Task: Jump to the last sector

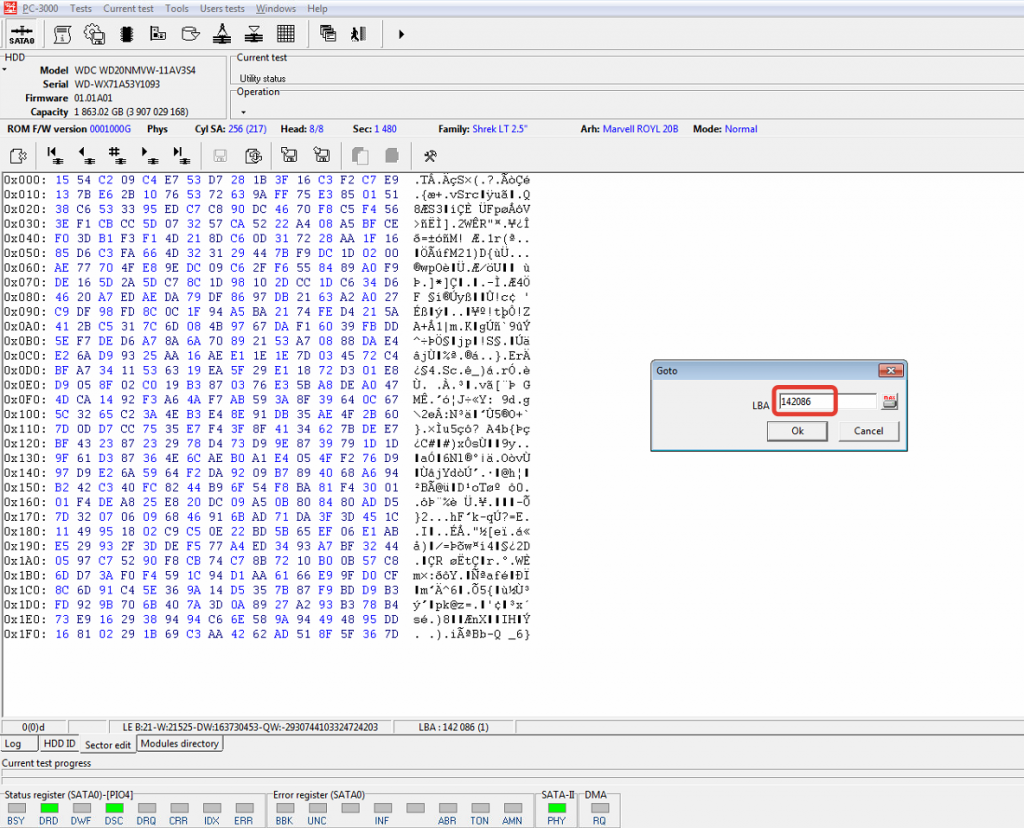Action: coord(181,155)
